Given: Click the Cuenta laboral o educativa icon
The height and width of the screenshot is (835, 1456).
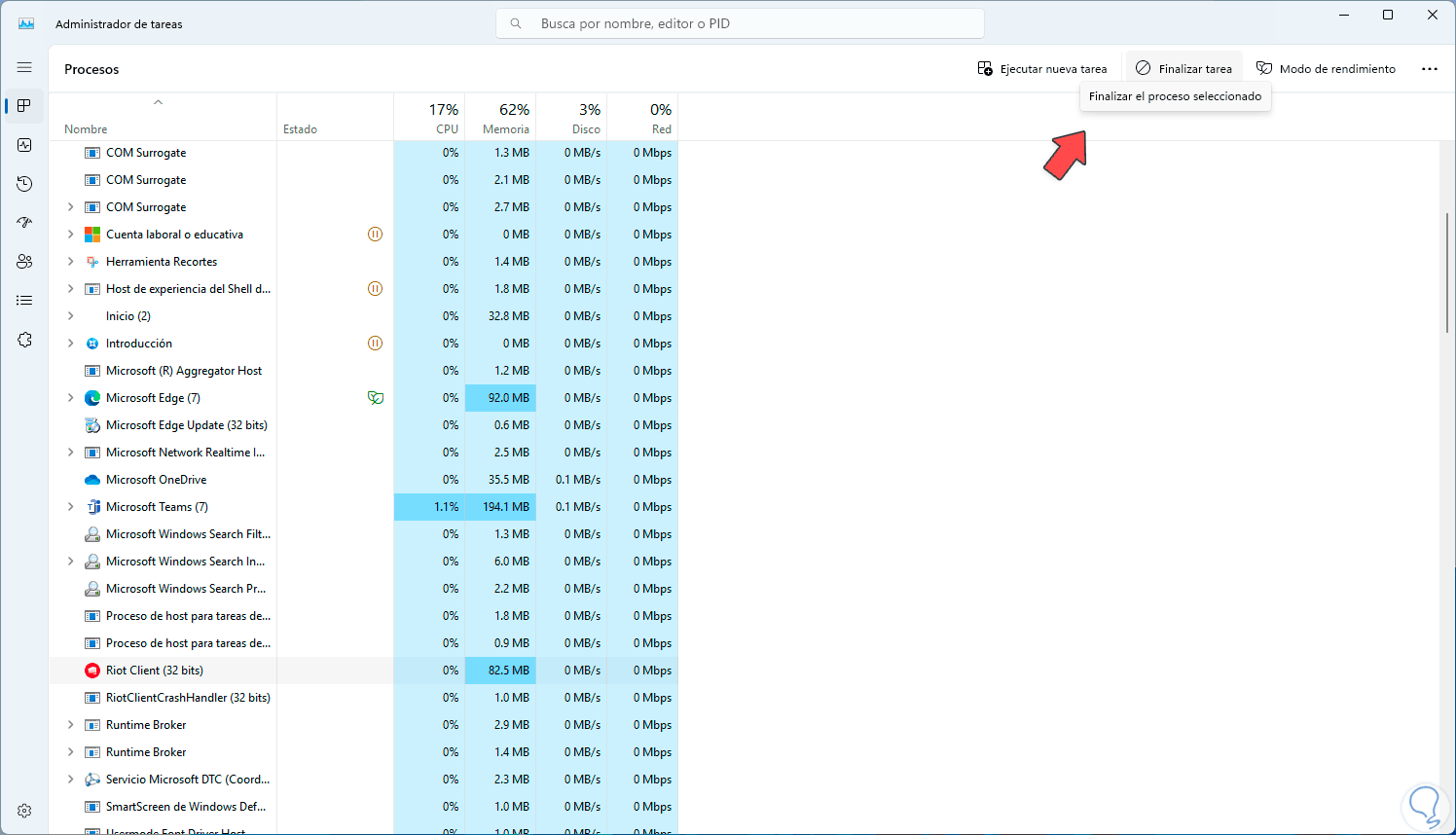Looking at the screenshot, I should click(92, 235).
